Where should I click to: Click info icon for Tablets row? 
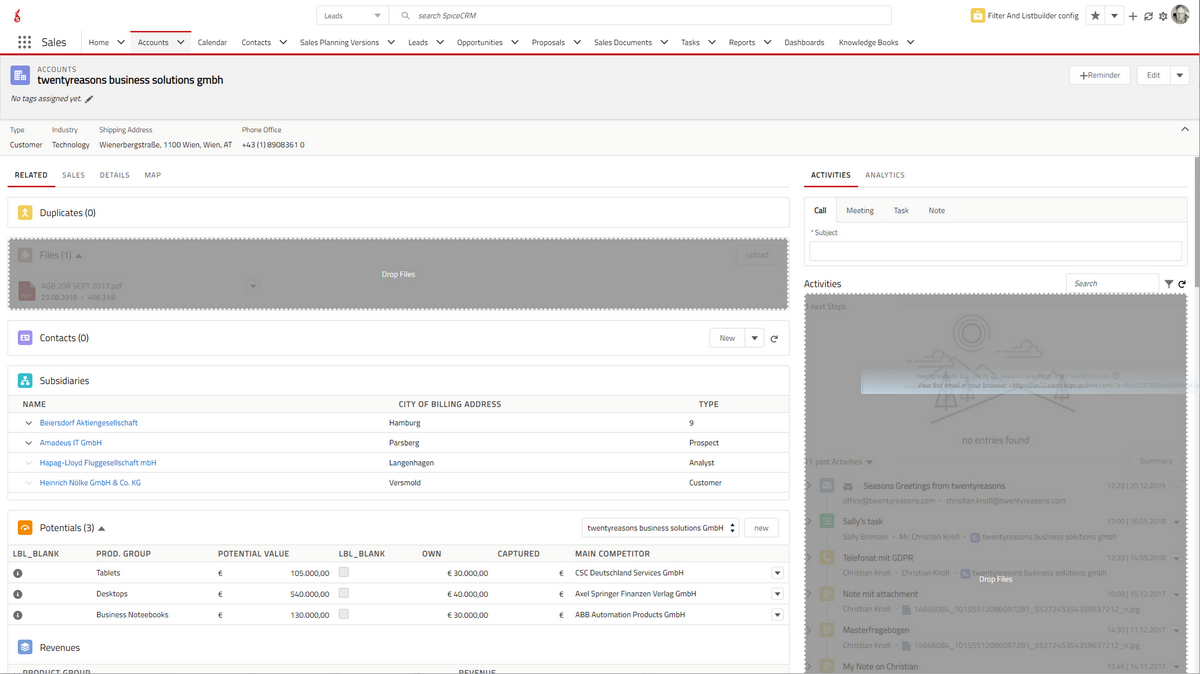18,574
